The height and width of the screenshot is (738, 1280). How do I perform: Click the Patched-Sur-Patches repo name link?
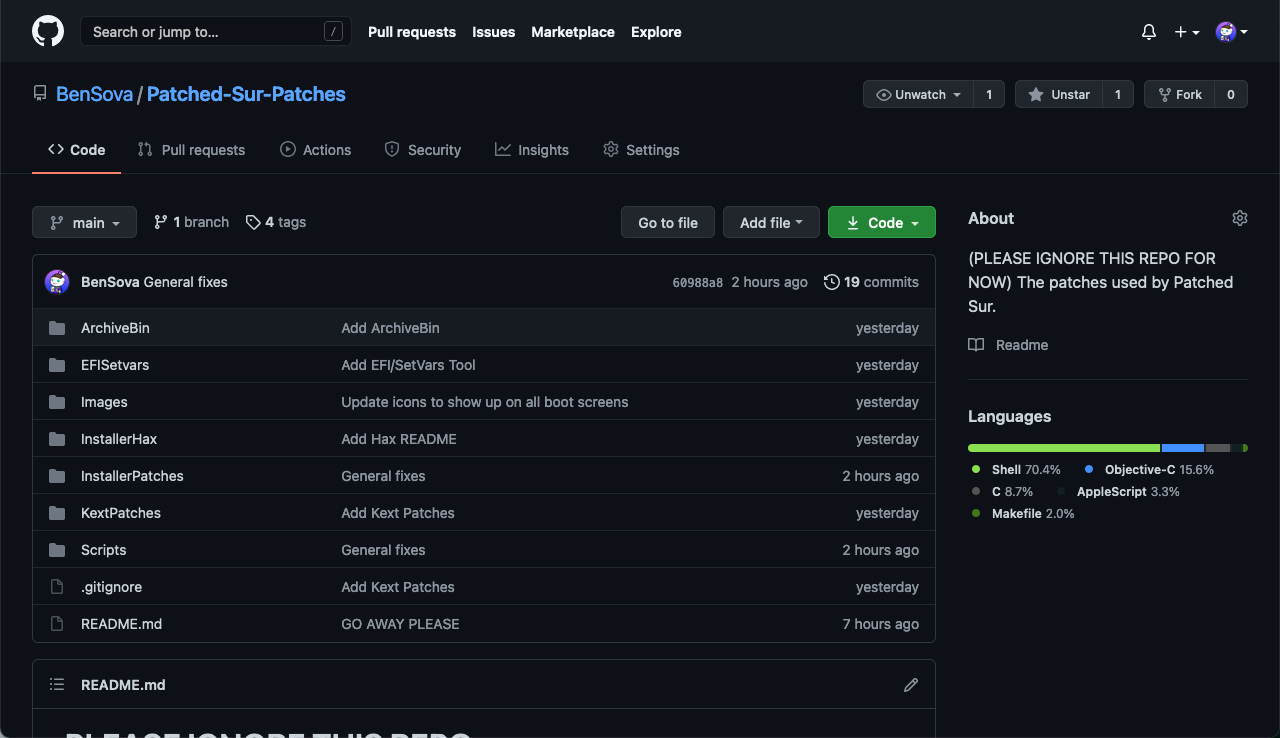(246, 94)
